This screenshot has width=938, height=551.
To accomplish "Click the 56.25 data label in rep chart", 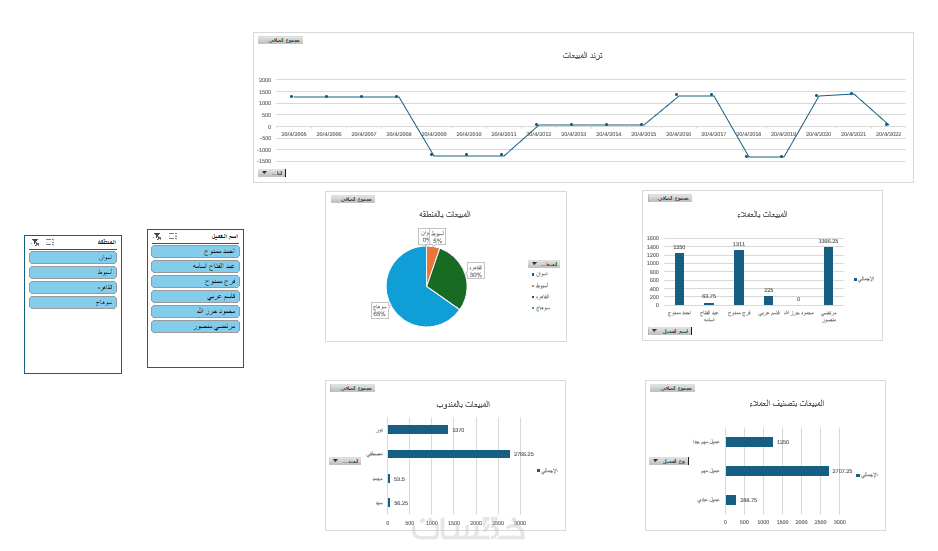I will [x=401, y=503].
